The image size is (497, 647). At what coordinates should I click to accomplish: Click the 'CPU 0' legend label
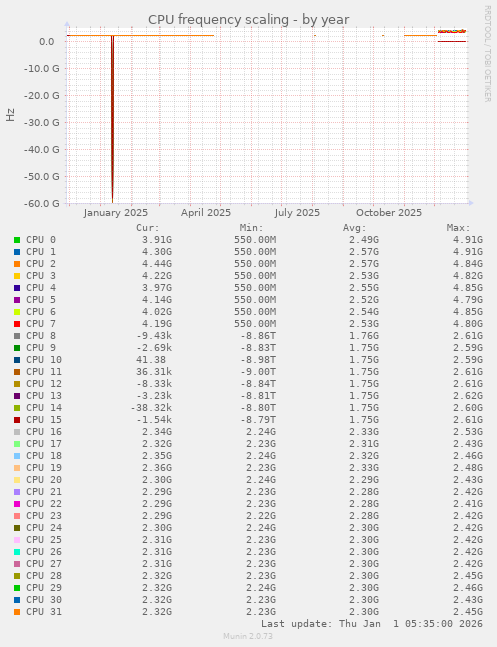point(41,240)
